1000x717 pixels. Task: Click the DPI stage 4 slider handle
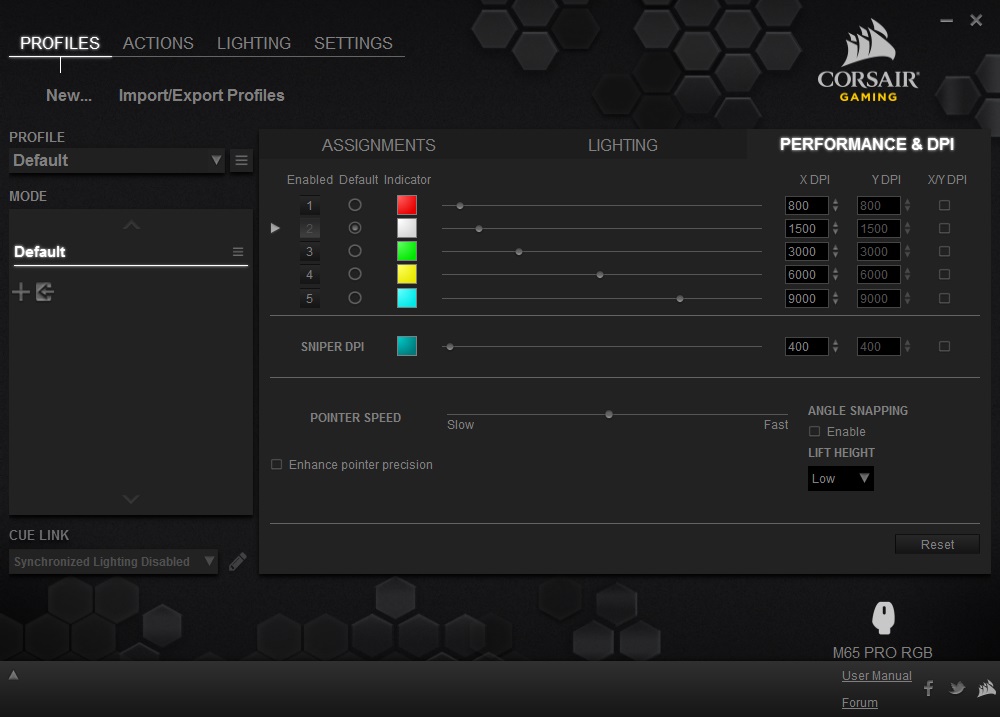pos(600,275)
